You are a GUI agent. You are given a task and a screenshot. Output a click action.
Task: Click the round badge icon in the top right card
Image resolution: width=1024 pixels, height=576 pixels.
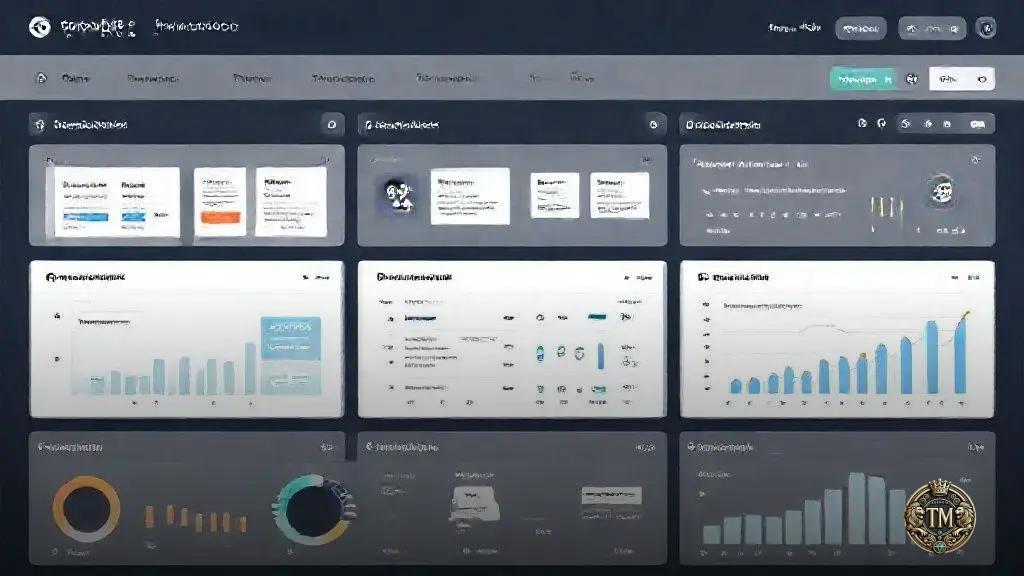tap(939, 187)
